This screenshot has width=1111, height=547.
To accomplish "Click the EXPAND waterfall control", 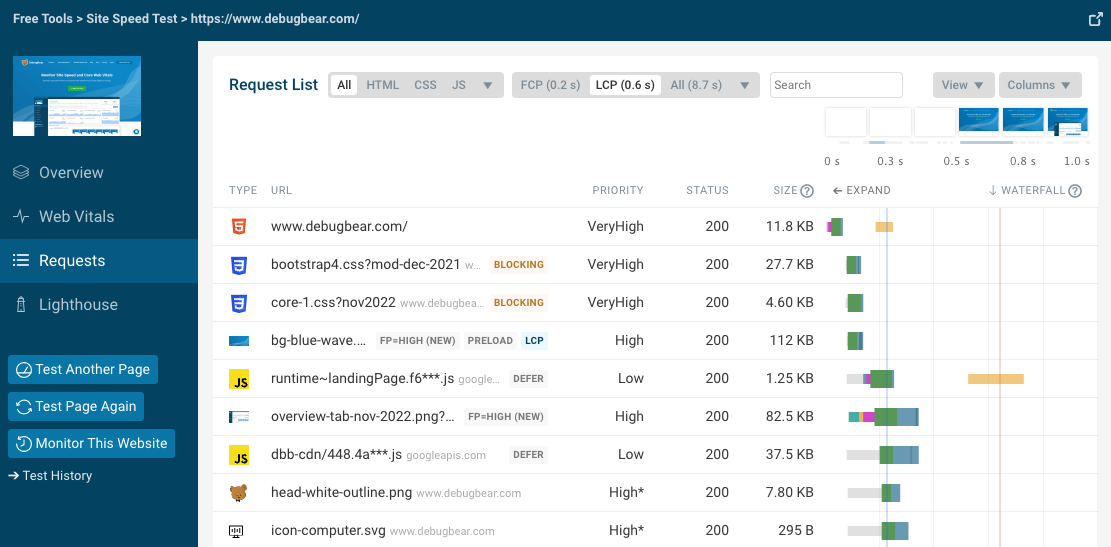I will 861,191.
